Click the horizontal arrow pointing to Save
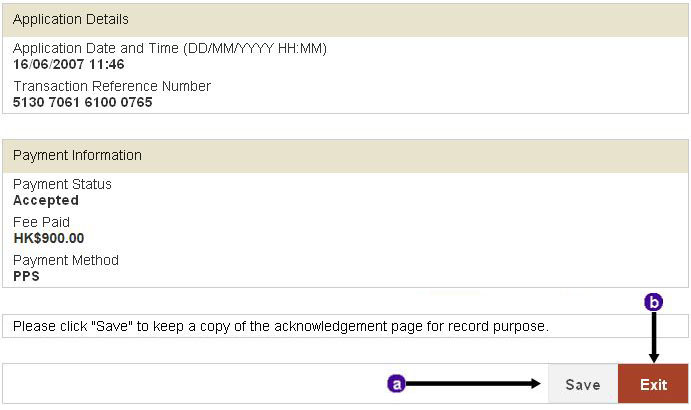The image size is (691, 410). click(x=473, y=384)
